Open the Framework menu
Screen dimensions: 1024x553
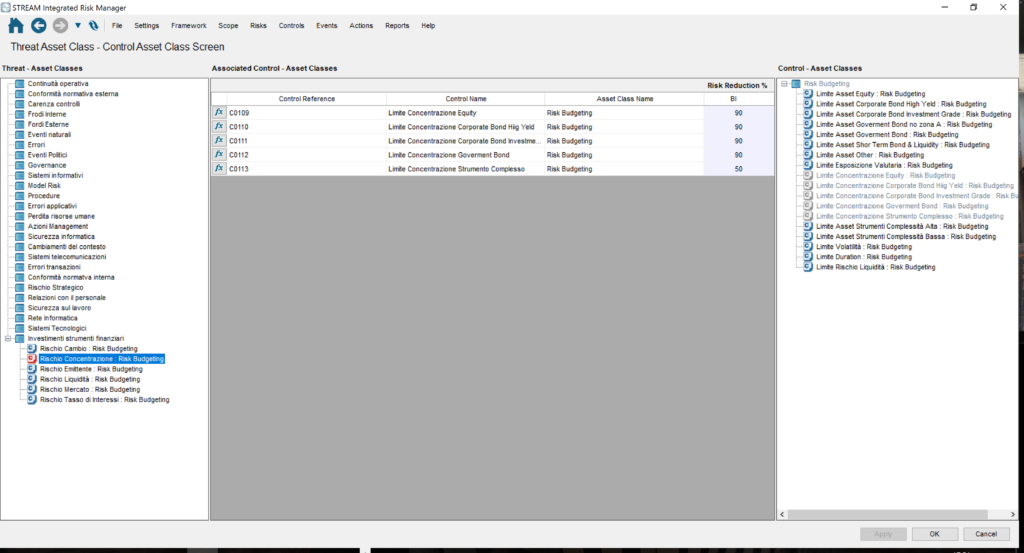189,25
